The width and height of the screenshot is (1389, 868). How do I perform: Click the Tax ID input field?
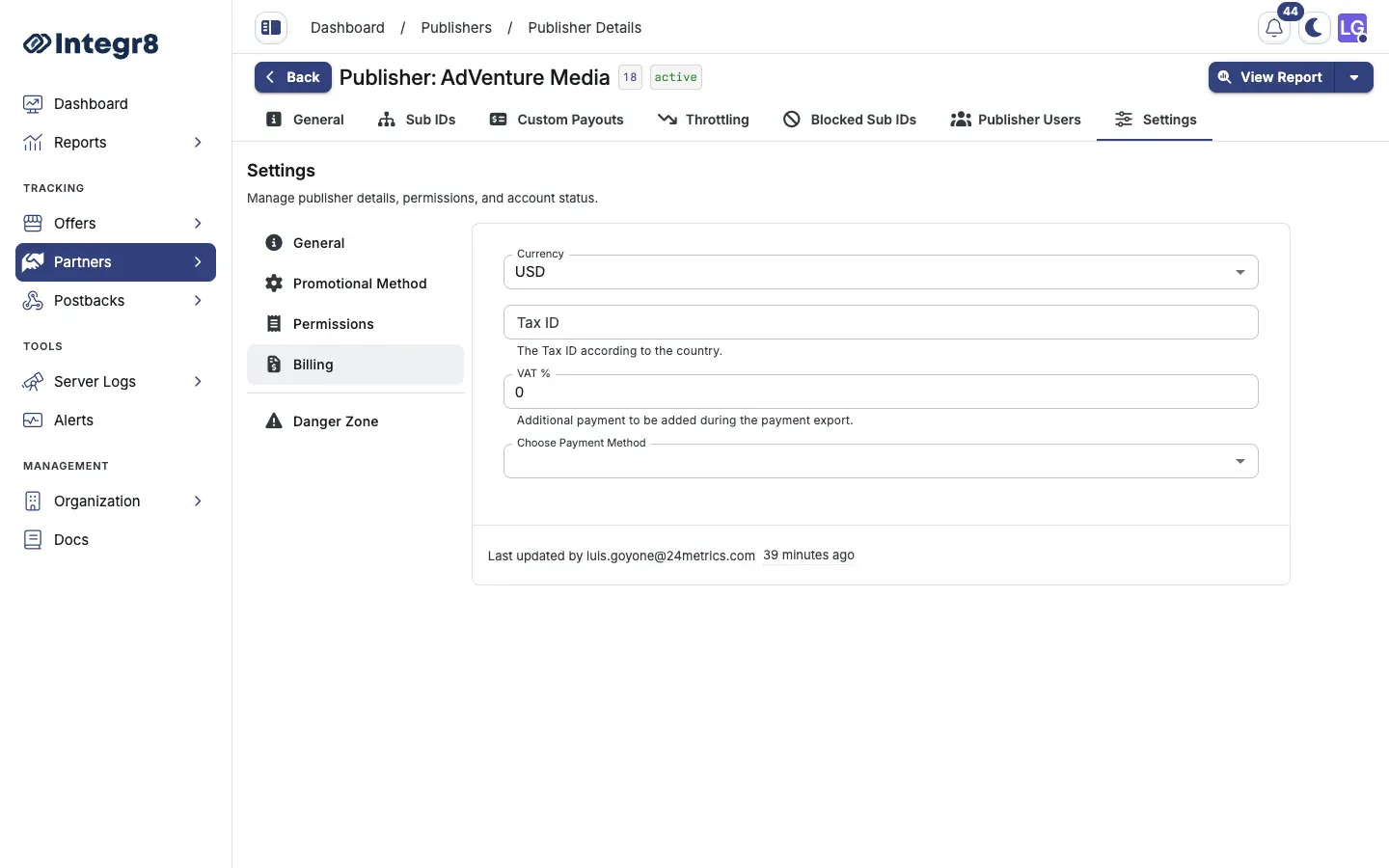click(x=881, y=322)
